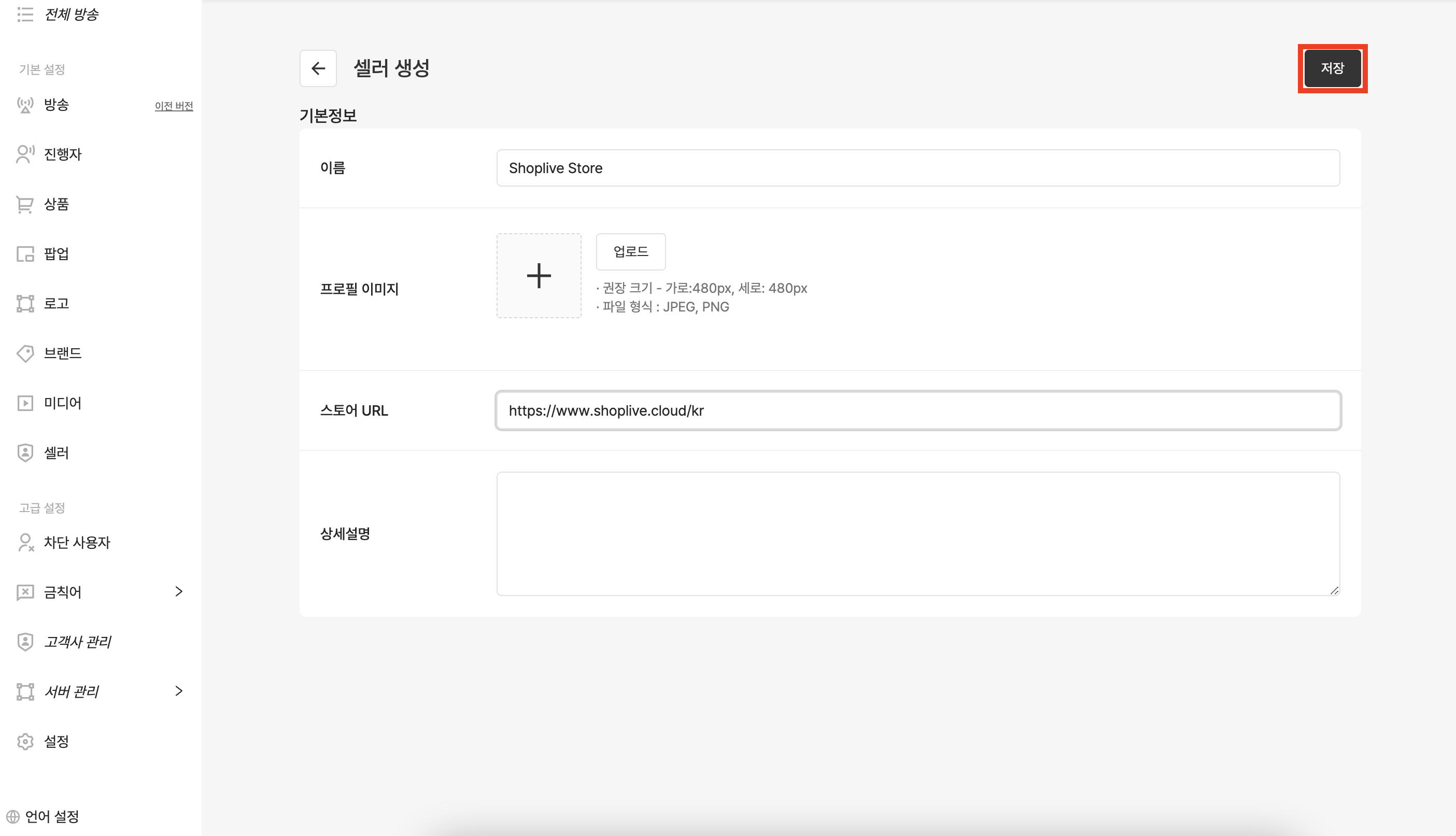Click the 금칙어 banned word icon
The width and height of the screenshot is (1456, 836).
(x=25, y=592)
